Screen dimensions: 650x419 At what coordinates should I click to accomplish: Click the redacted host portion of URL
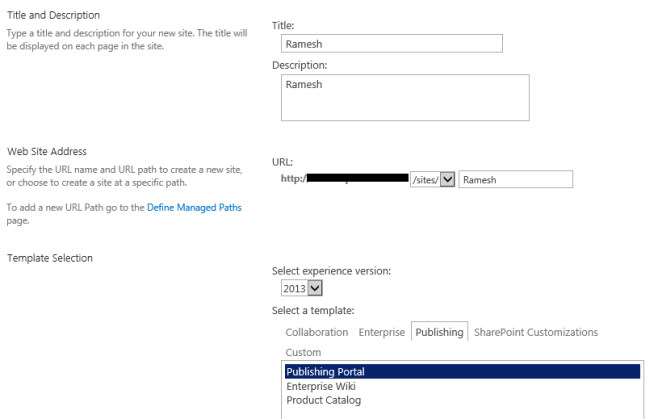point(356,179)
